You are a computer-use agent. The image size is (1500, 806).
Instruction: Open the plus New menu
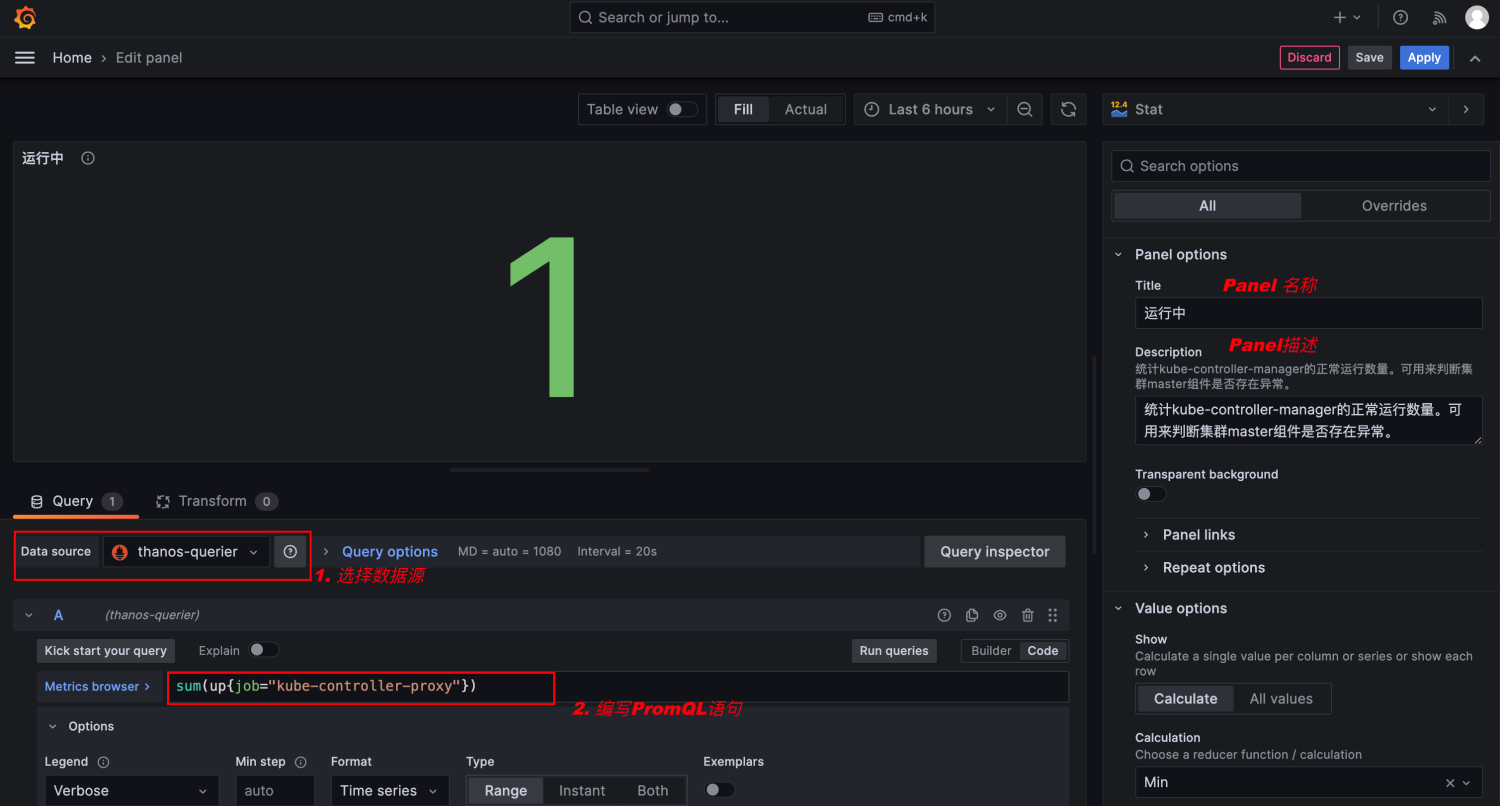(1347, 18)
